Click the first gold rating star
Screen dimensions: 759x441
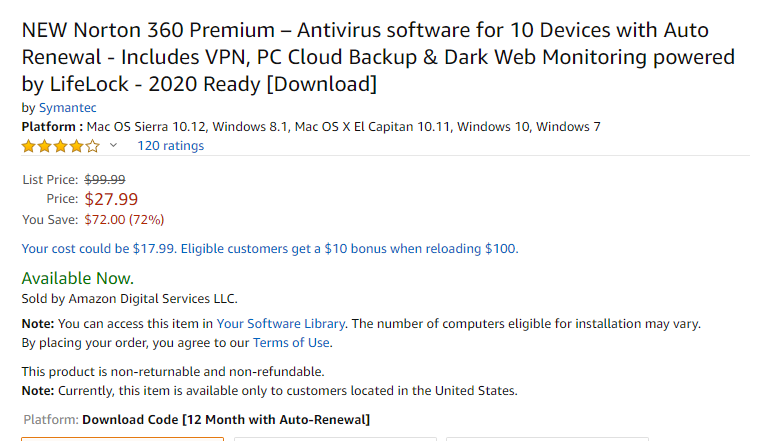[x=29, y=146]
